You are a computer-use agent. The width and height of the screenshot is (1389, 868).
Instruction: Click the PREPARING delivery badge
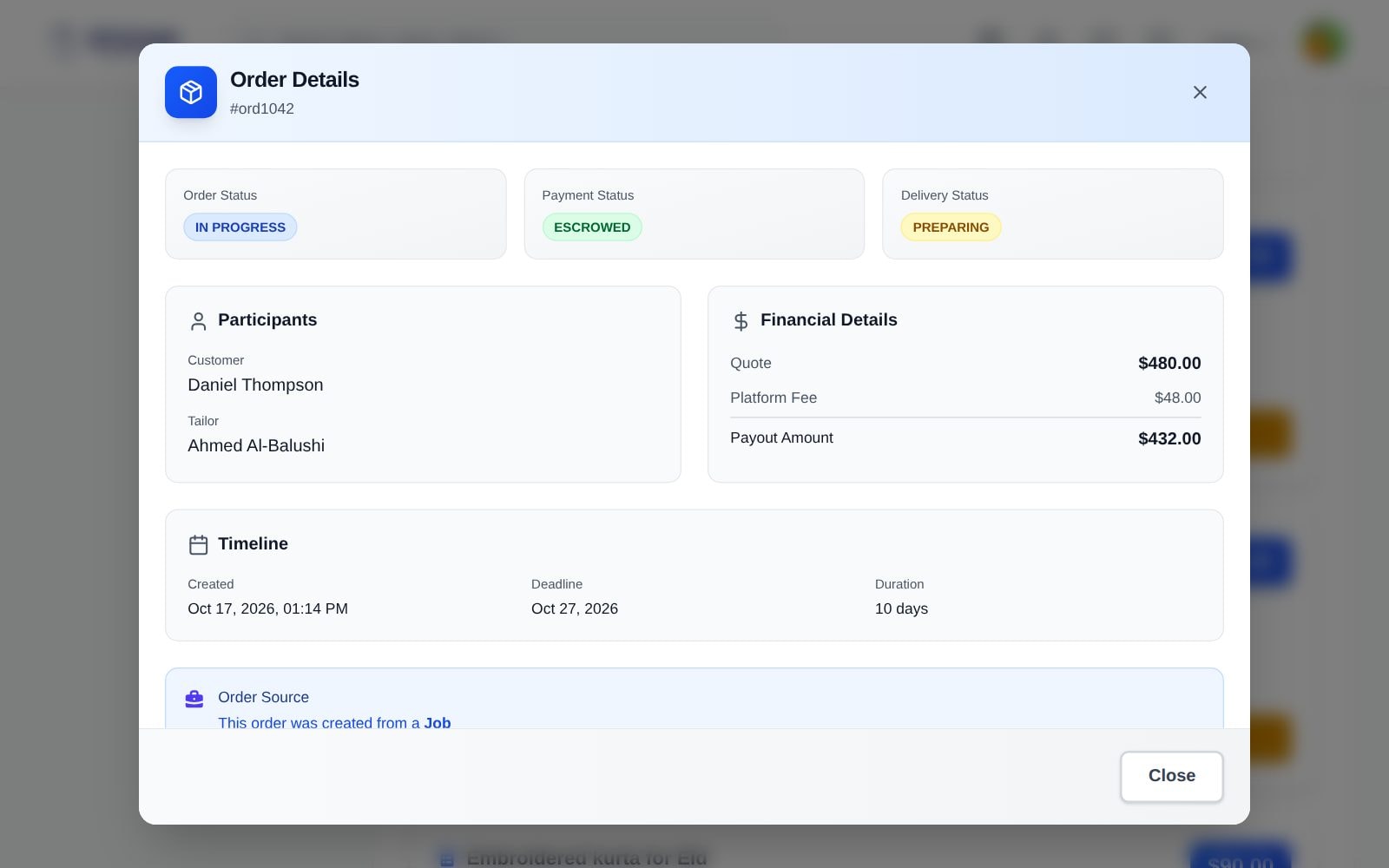pyautogui.click(x=951, y=227)
